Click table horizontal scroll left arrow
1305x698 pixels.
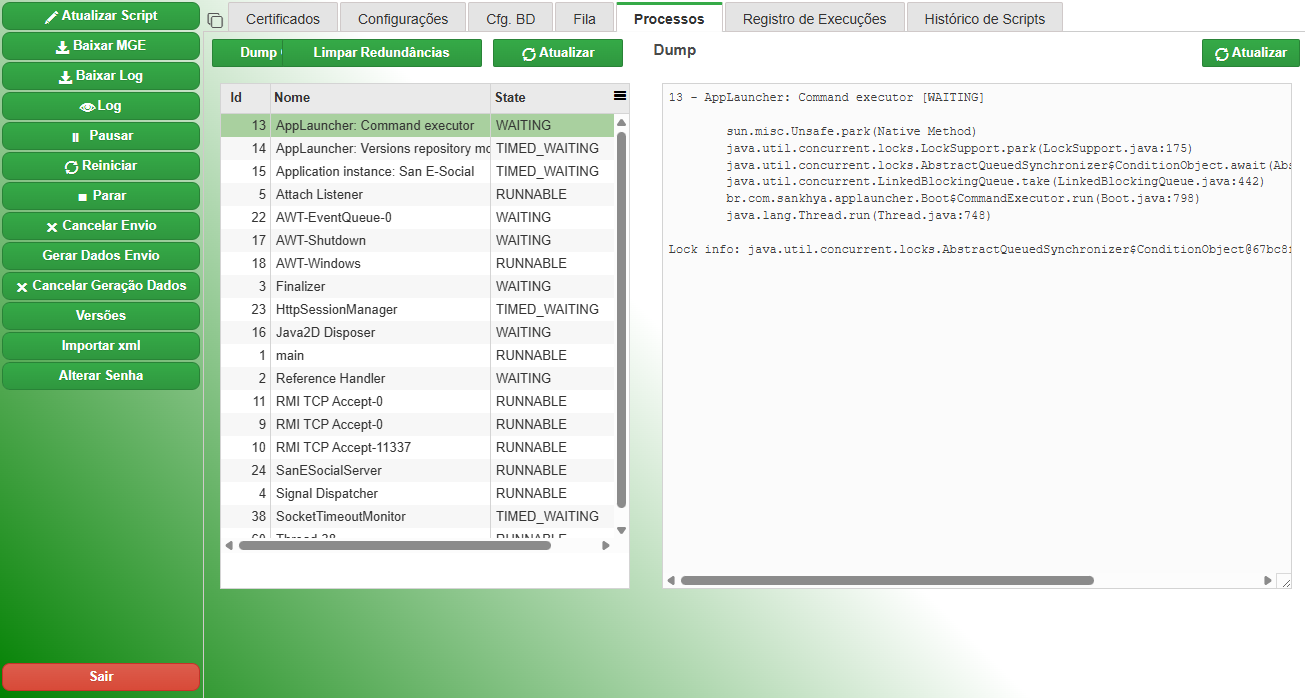(x=228, y=546)
